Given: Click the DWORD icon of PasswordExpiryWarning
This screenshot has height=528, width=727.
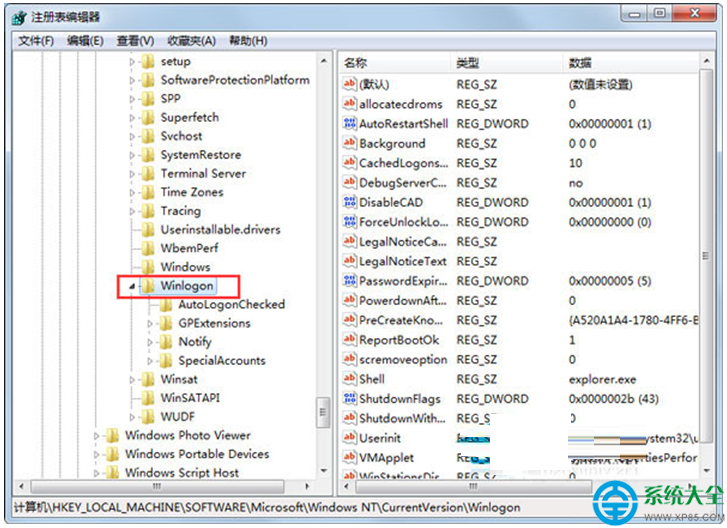Looking at the screenshot, I should coord(350,280).
